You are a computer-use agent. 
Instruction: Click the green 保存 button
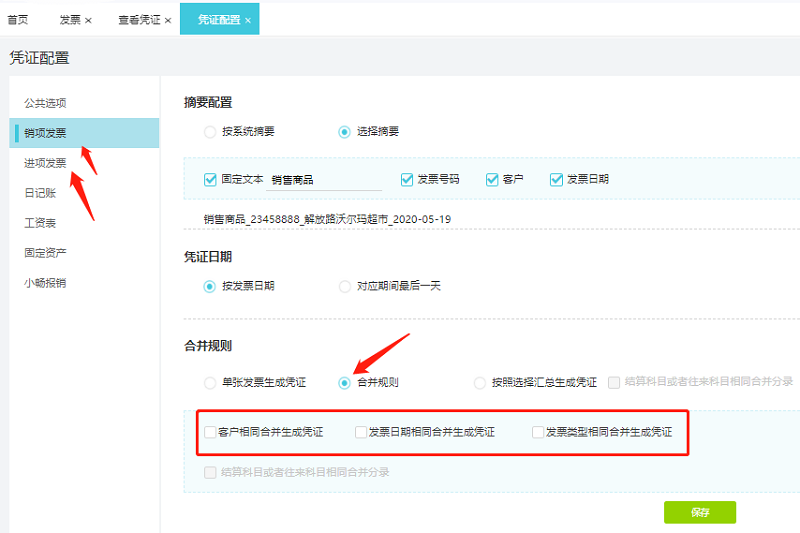[700, 512]
